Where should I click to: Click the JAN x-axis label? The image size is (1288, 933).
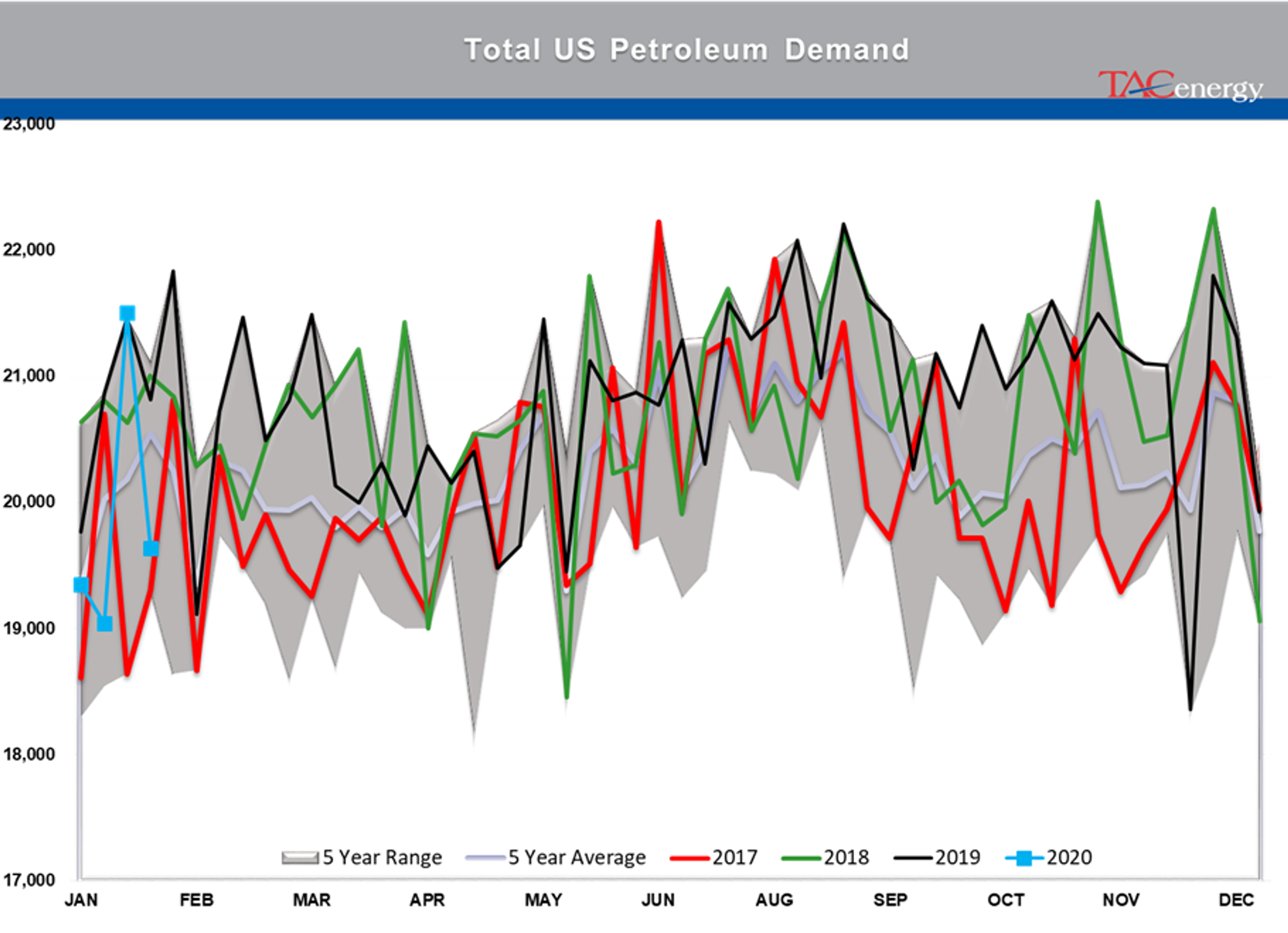[81, 900]
